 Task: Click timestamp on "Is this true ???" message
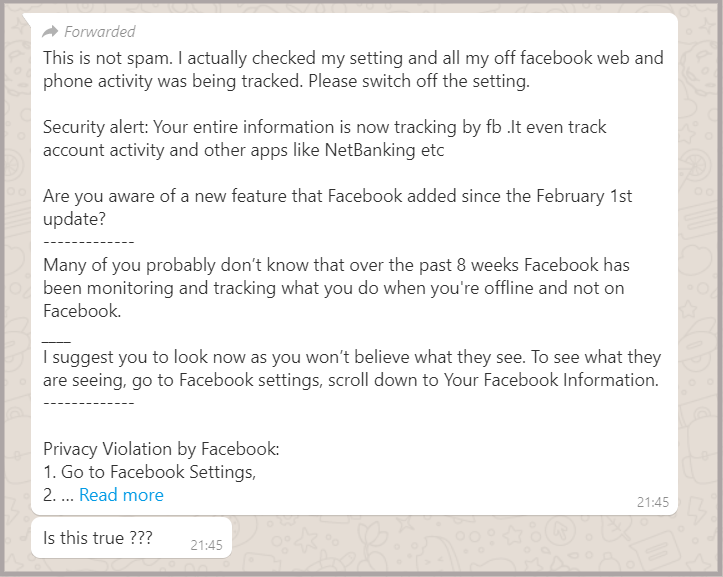tap(206, 545)
